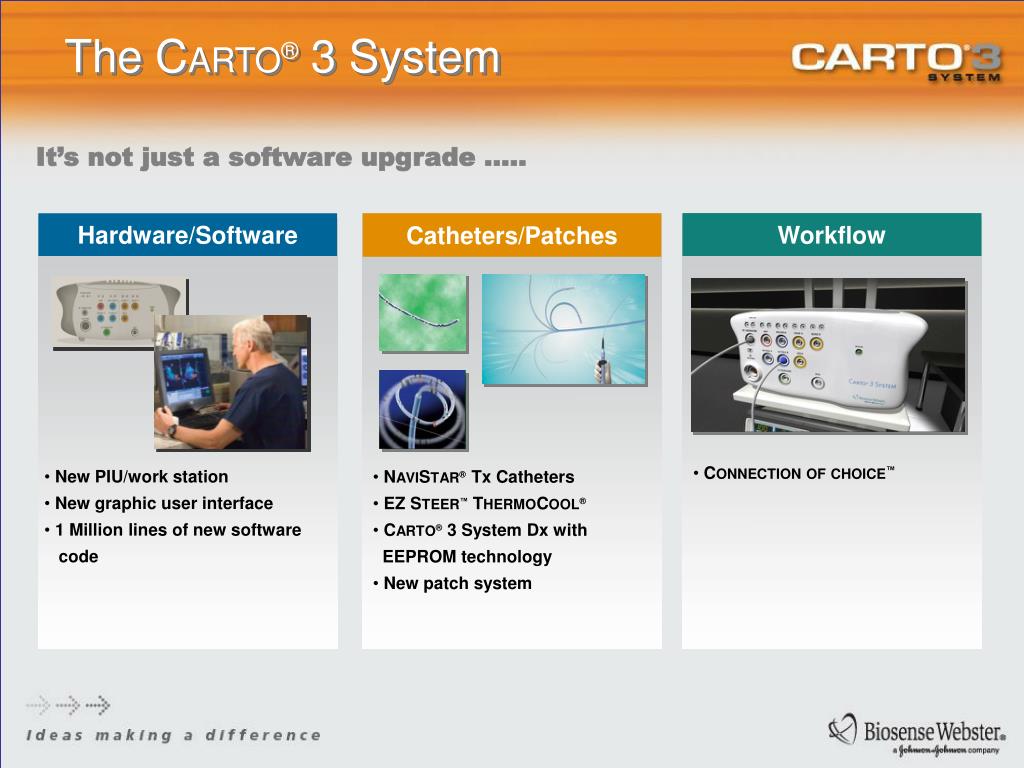Click the CARTO 3 System logo
This screenshot has height=768, width=1024.
pyautogui.click(x=897, y=62)
